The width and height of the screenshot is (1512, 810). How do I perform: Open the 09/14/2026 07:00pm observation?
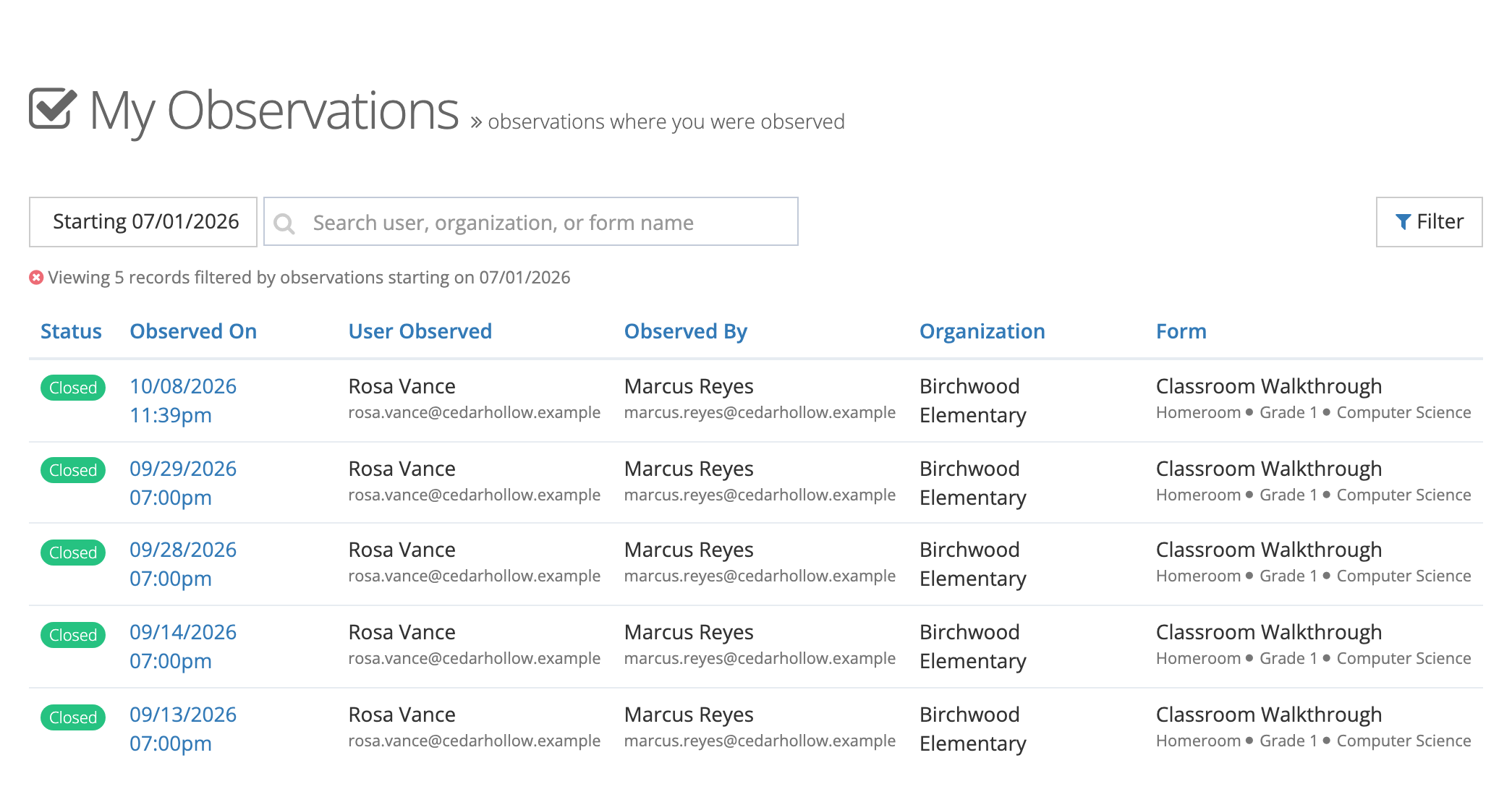(x=183, y=647)
